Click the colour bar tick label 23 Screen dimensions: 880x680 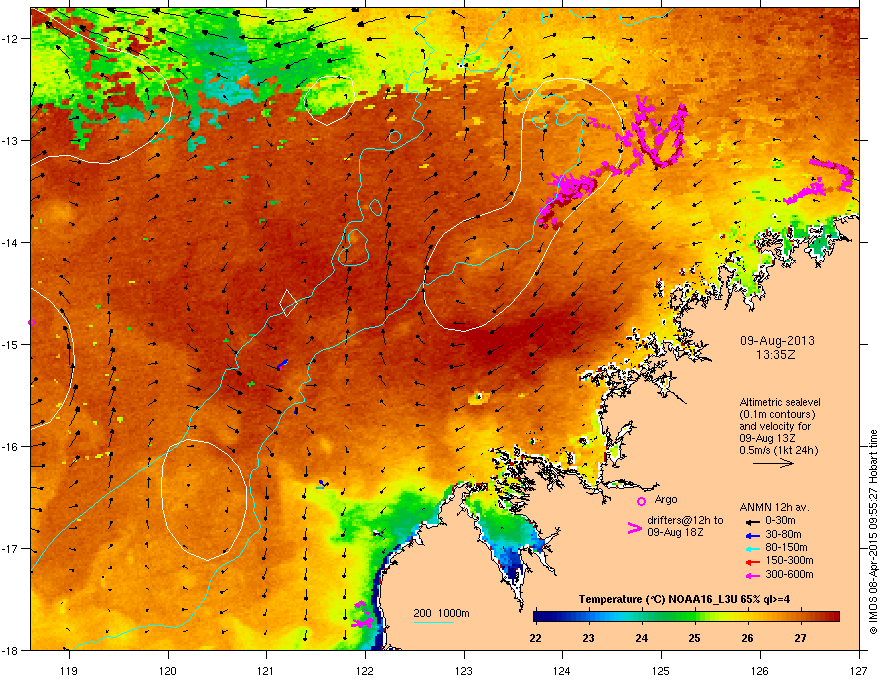tap(588, 638)
